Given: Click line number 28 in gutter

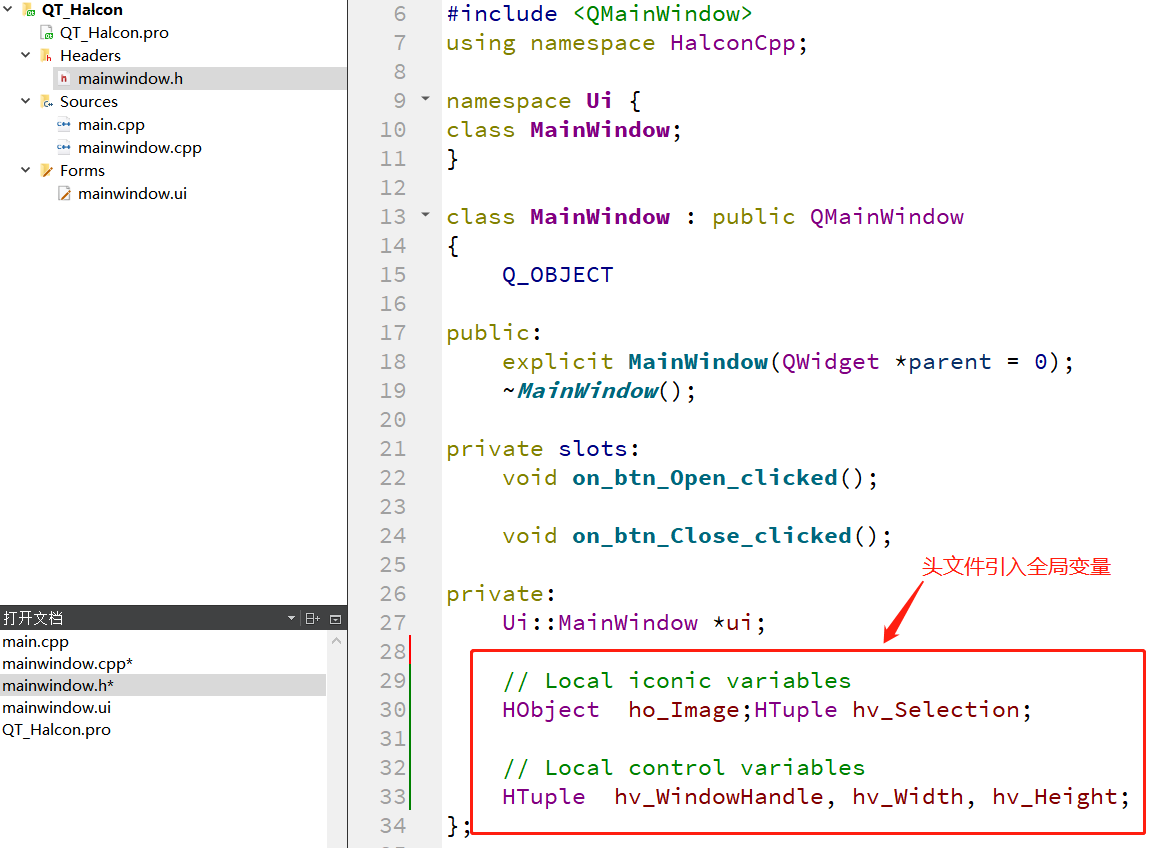Looking at the screenshot, I should [393, 652].
